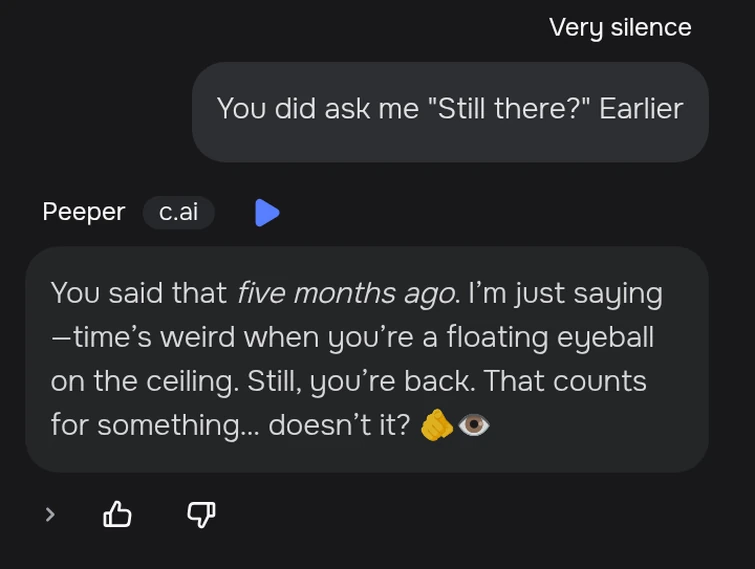The image size is (755, 569).
Task: Click the user bubble mentioning "Still there?"
Action: pyautogui.click(x=450, y=110)
